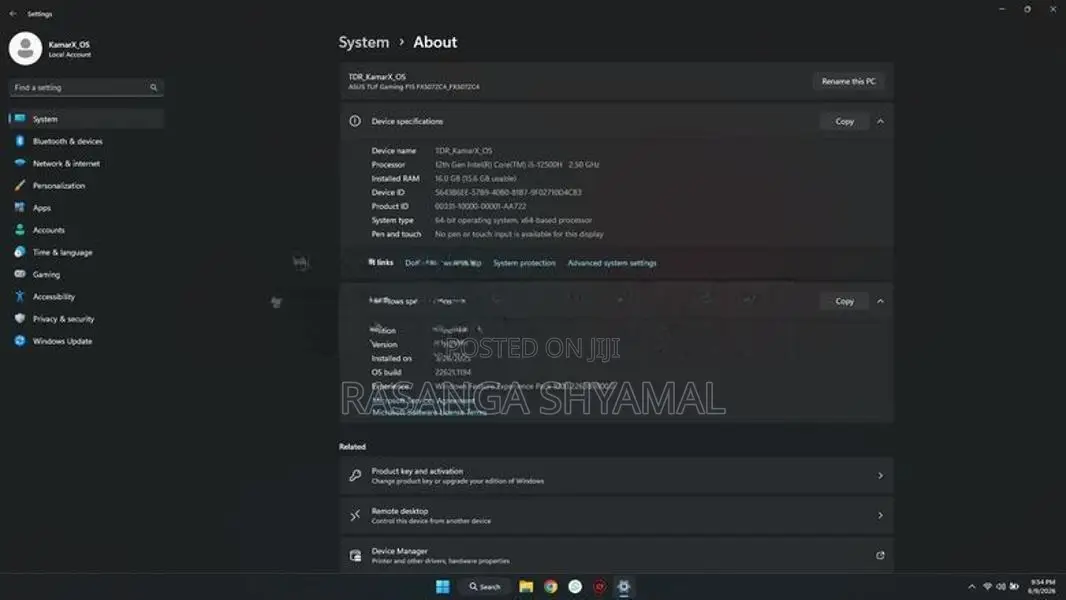Click the Rename this PC button
Image resolution: width=1066 pixels, height=600 pixels.
[x=848, y=82]
